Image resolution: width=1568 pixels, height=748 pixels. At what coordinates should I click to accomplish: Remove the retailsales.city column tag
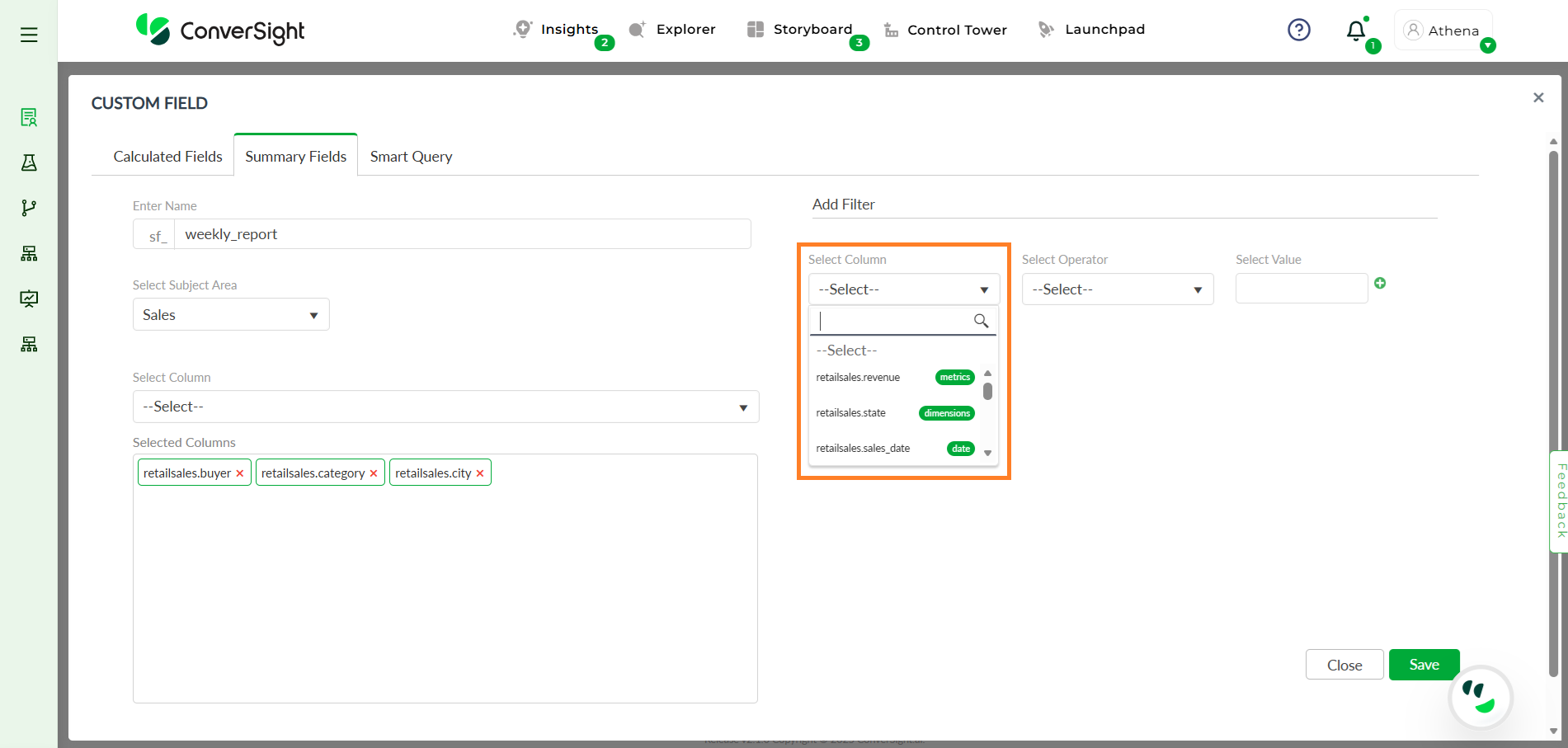pos(480,473)
